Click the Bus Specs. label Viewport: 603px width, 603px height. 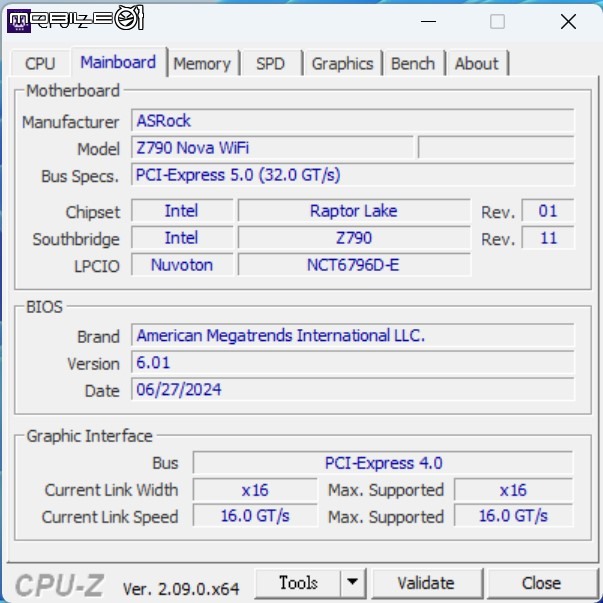(80, 177)
